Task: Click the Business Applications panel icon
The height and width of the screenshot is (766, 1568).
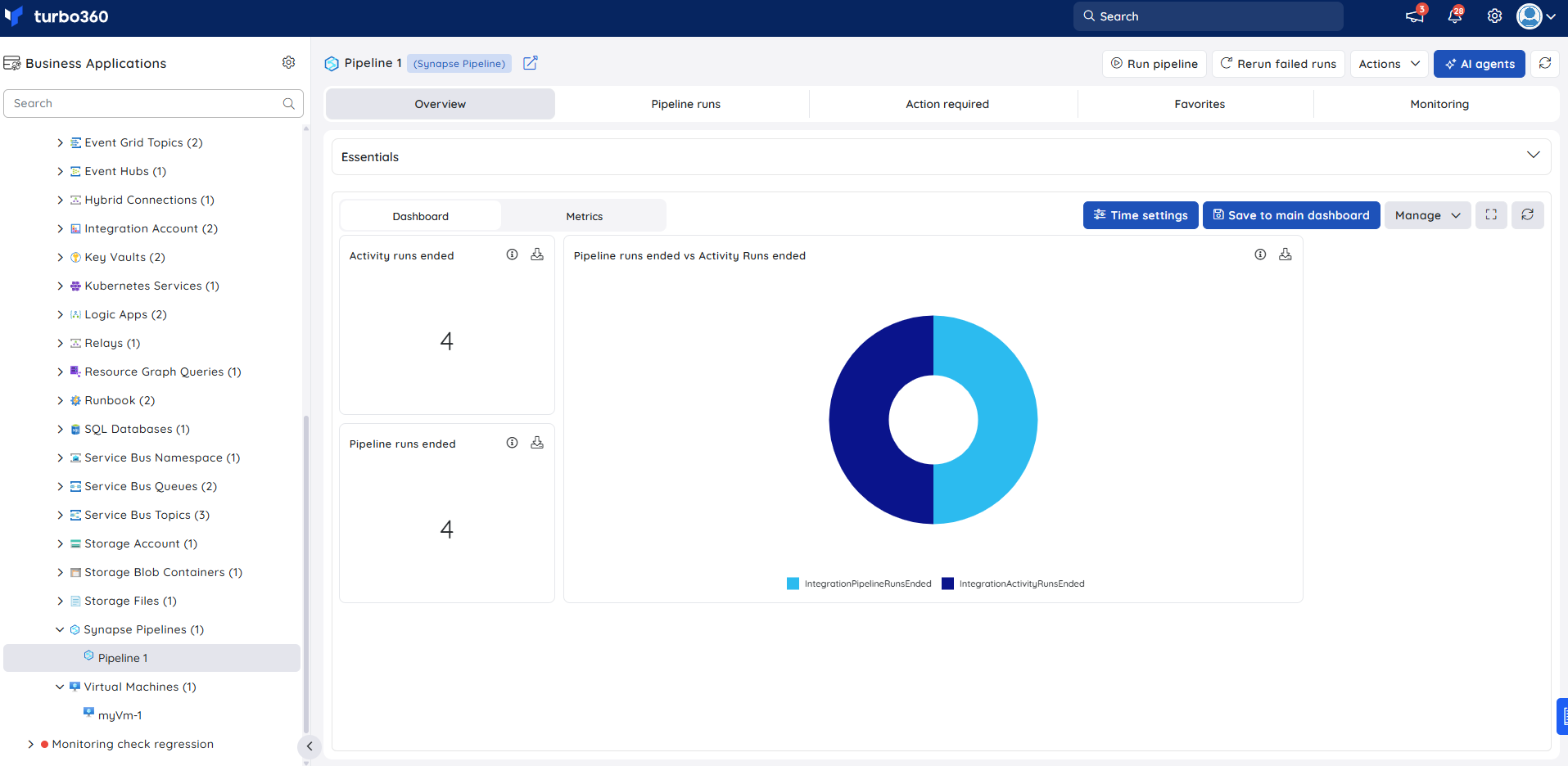Action: click(12, 63)
